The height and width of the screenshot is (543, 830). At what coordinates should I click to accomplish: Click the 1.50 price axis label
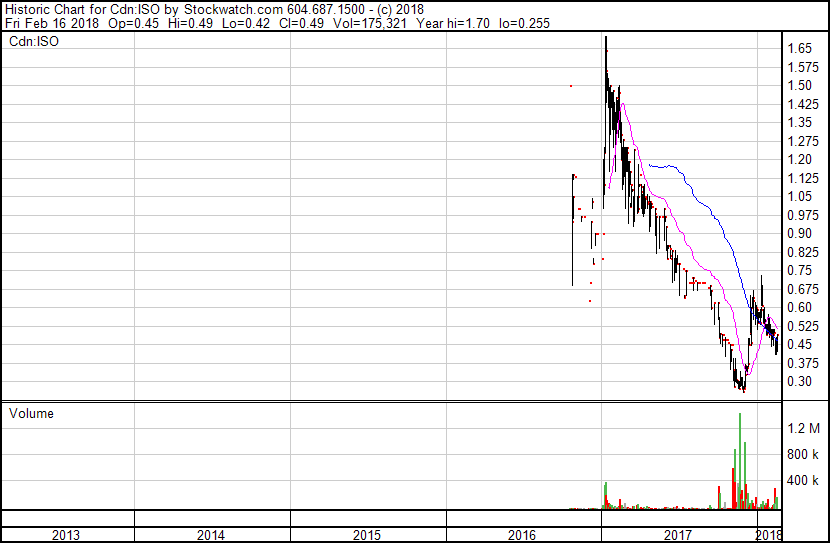pyautogui.click(x=799, y=86)
